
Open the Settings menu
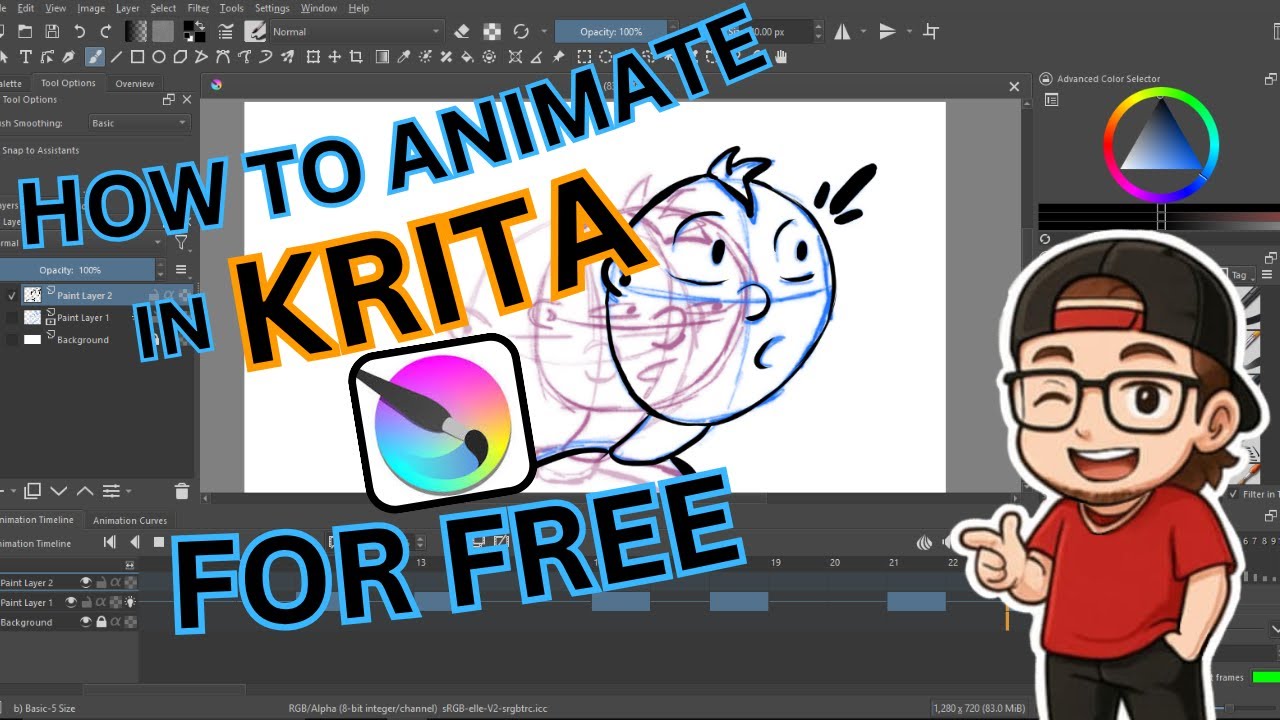(x=272, y=8)
